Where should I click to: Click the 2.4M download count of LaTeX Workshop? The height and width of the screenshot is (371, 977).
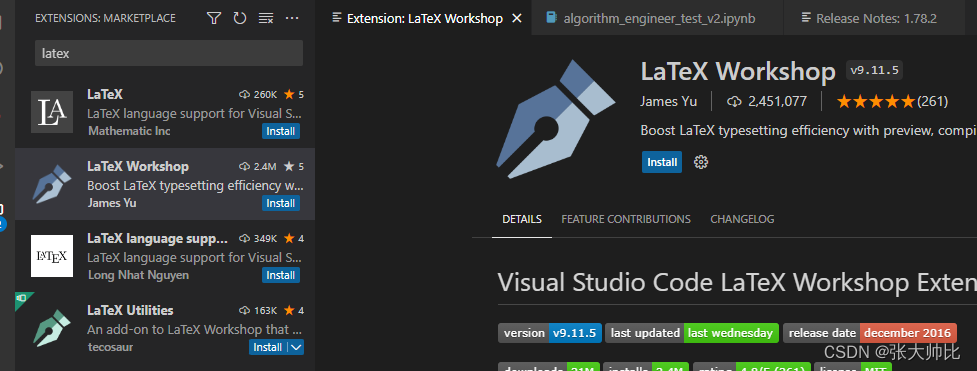[259, 166]
